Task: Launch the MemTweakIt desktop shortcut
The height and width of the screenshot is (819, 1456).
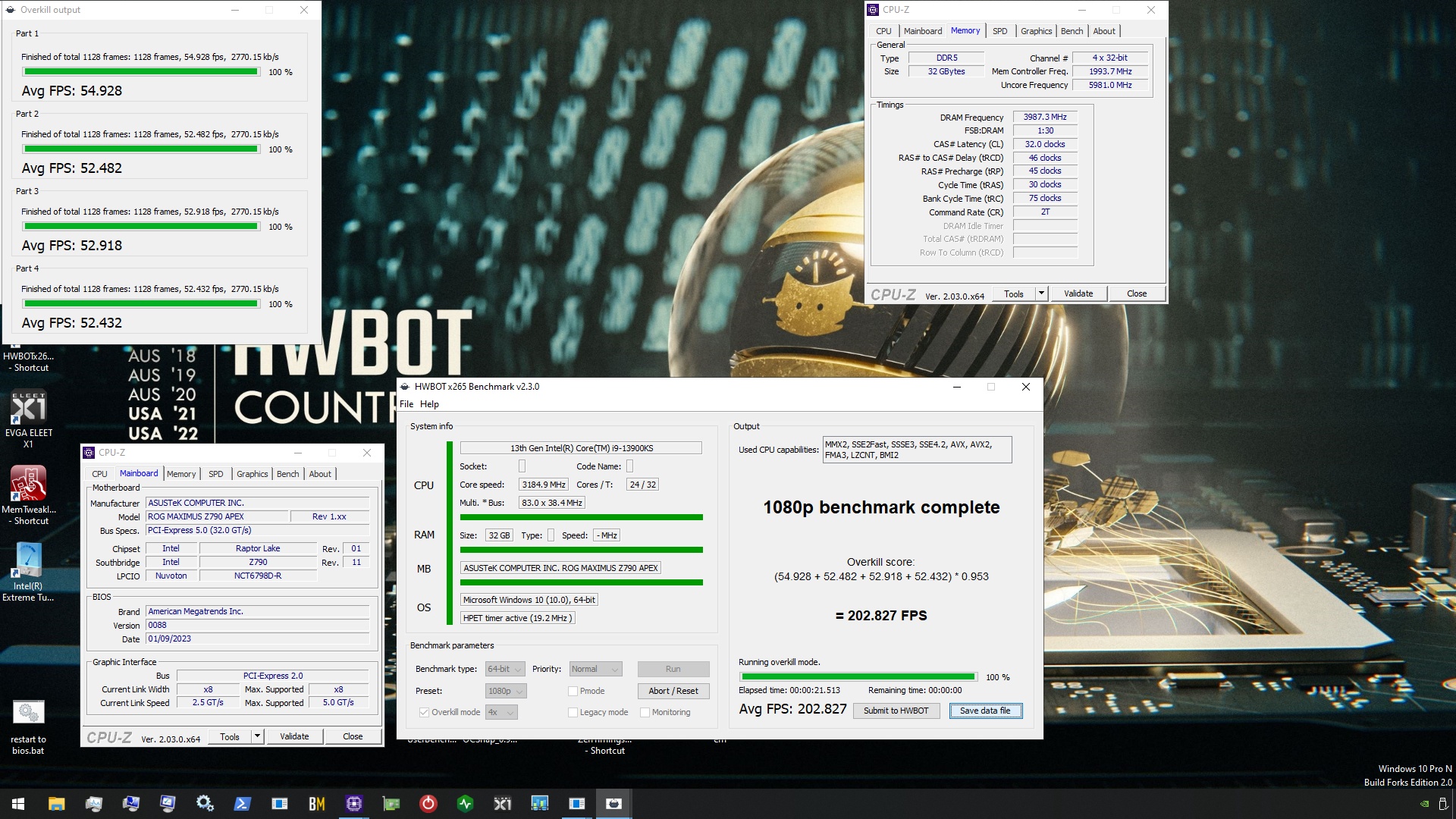Action: click(29, 495)
